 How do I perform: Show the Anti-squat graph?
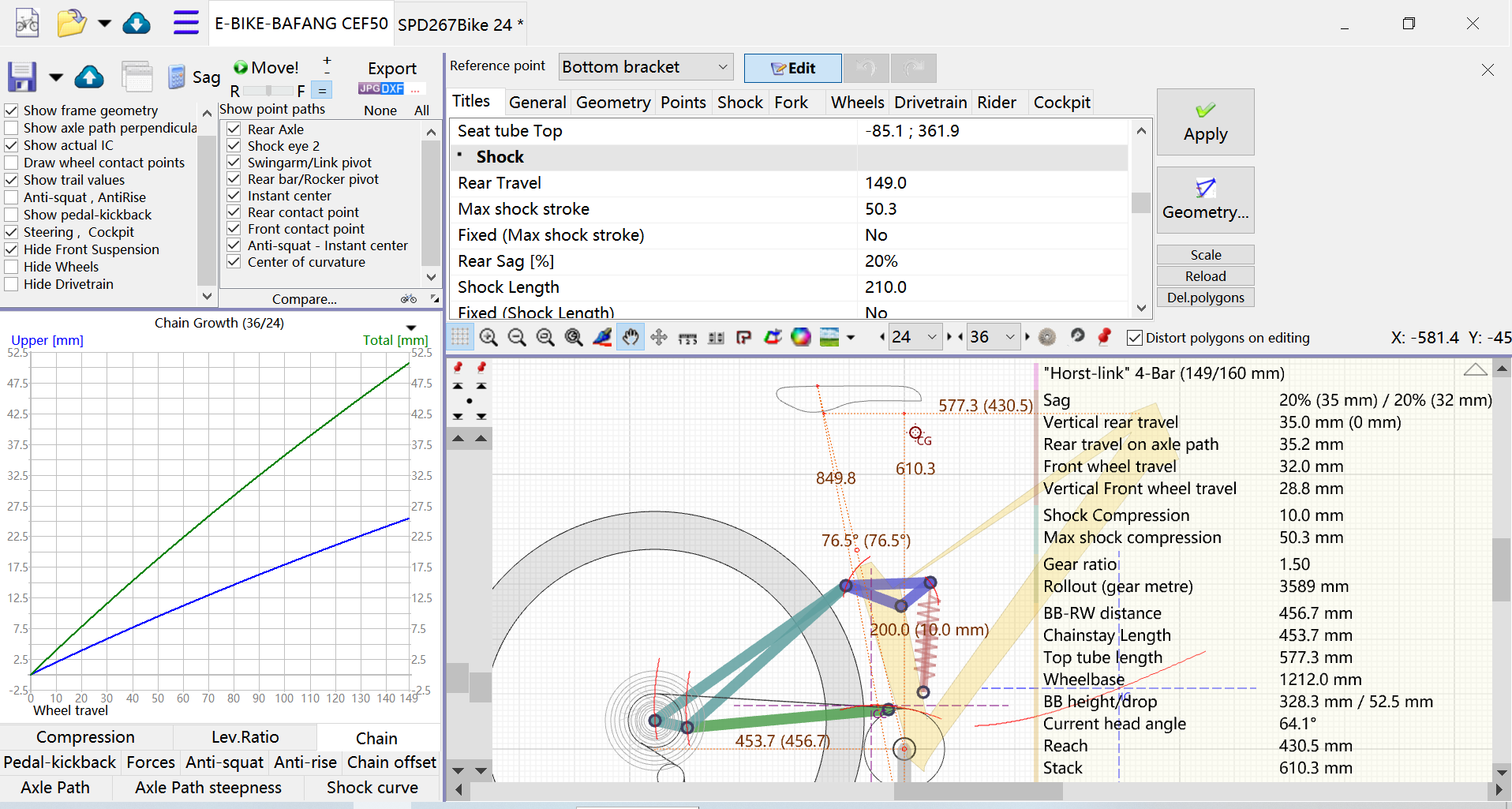click(x=224, y=762)
